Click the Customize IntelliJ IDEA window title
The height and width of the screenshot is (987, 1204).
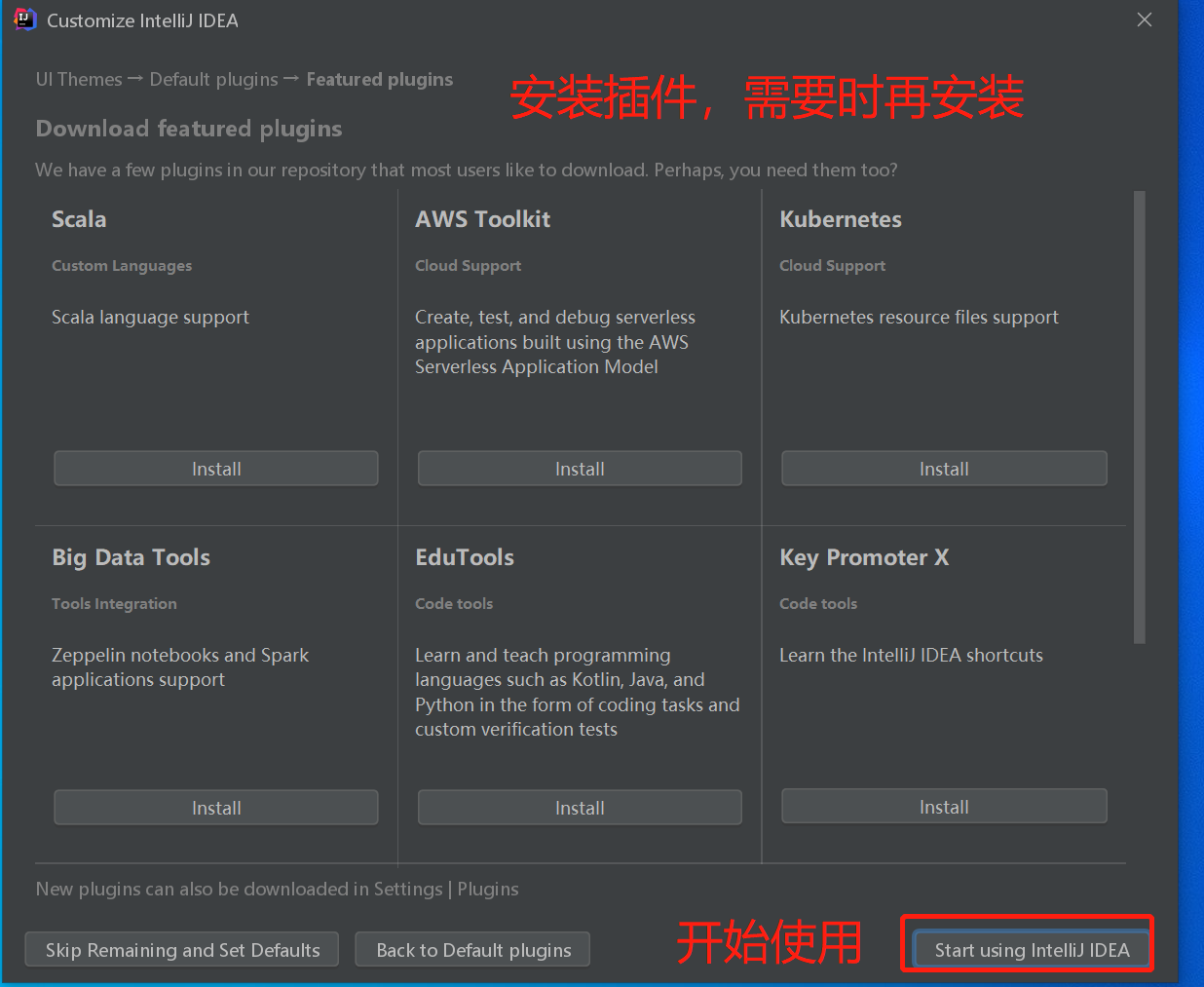(x=142, y=20)
